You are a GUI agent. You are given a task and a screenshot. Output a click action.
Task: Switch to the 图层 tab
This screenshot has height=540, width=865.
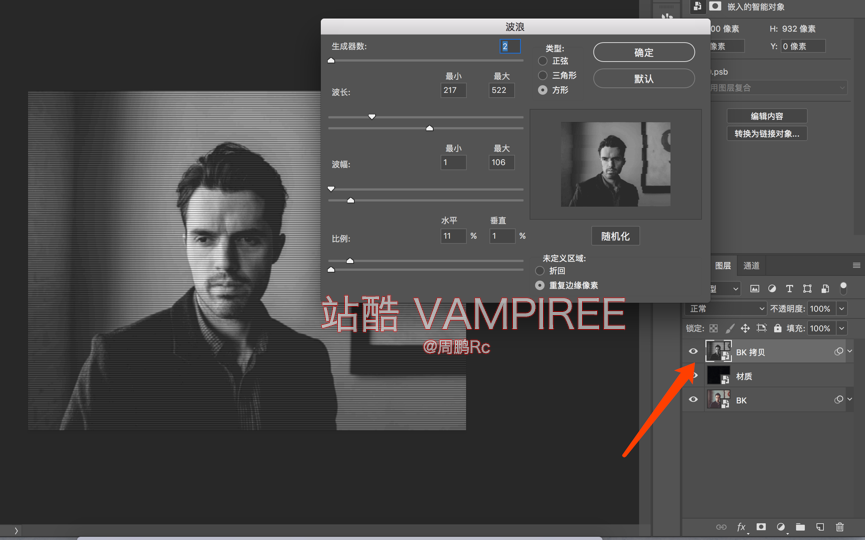[723, 265]
